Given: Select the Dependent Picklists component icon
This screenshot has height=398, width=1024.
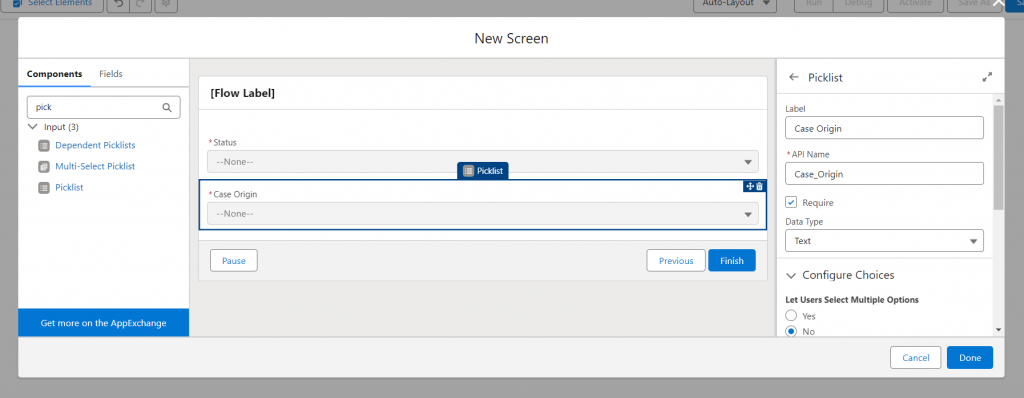Looking at the screenshot, I should (x=44, y=145).
